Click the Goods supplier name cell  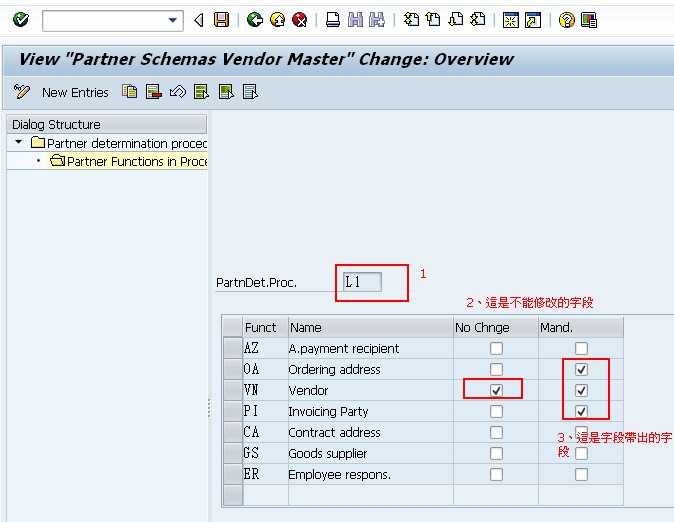371,453
